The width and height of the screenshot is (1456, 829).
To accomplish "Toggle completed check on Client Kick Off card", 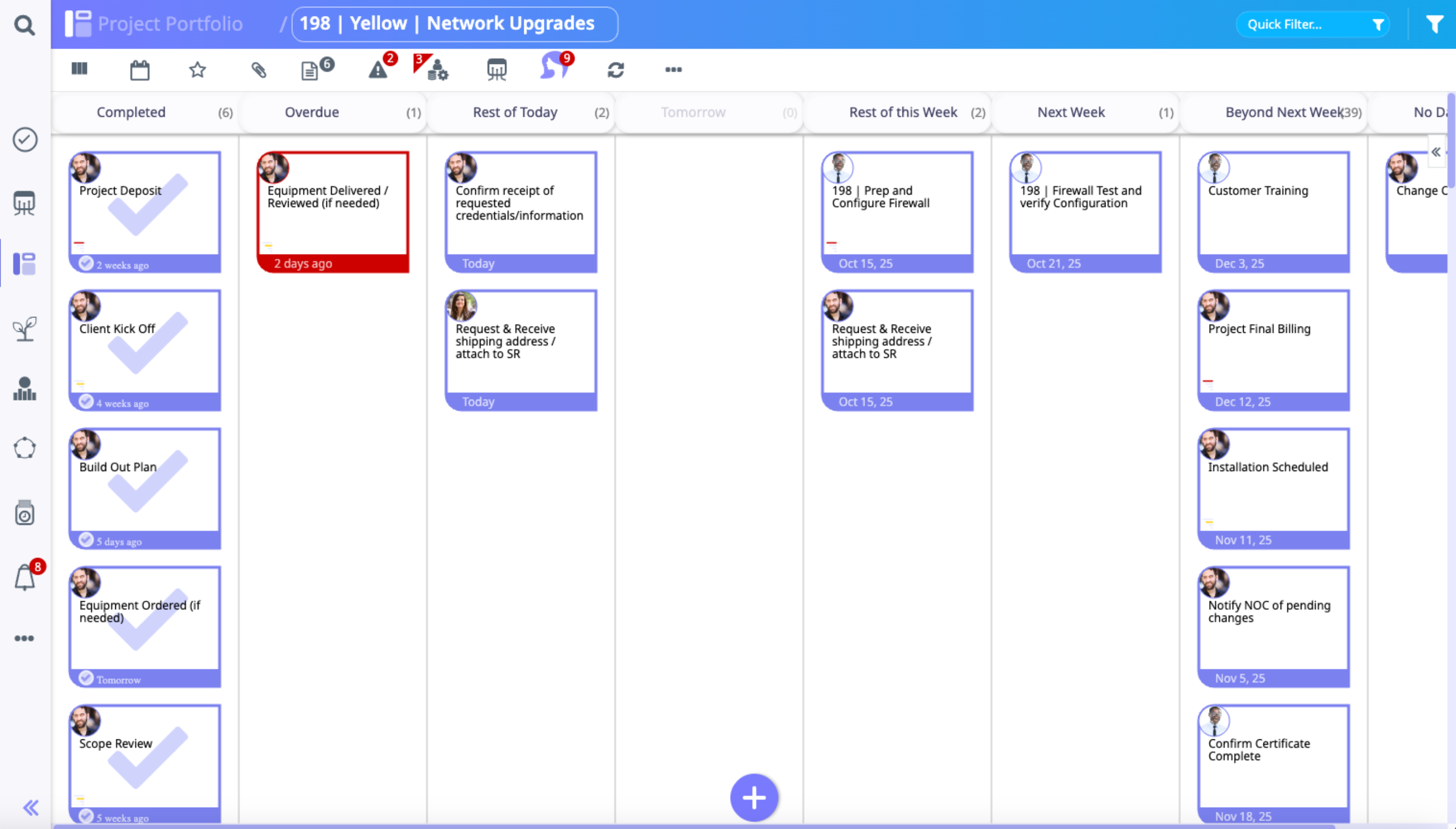I will click(x=86, y=402).
